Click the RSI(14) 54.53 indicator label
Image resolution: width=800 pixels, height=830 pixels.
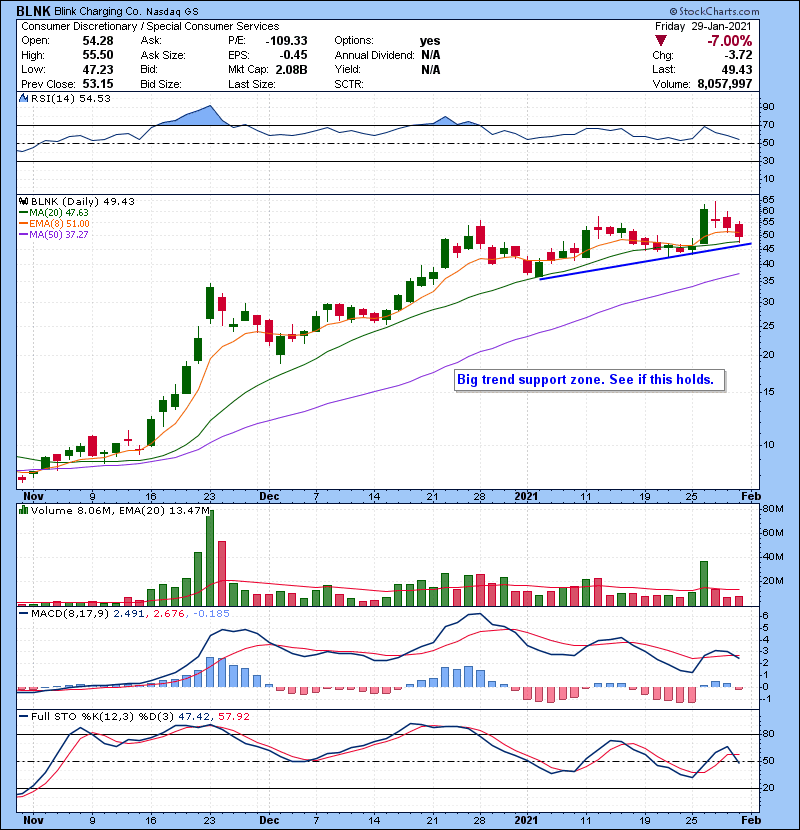tap(70, 98)
